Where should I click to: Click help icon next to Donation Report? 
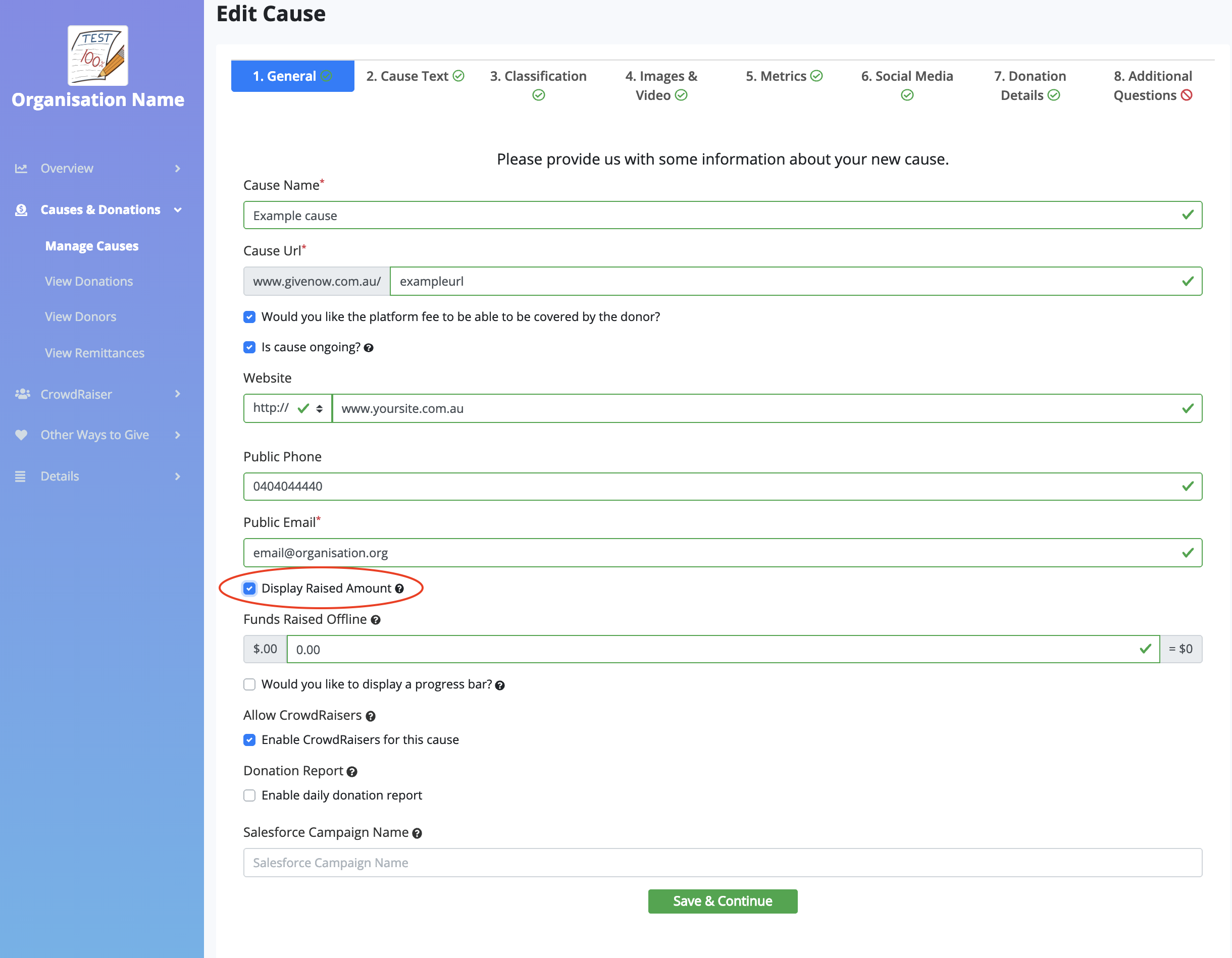(352, 772)
